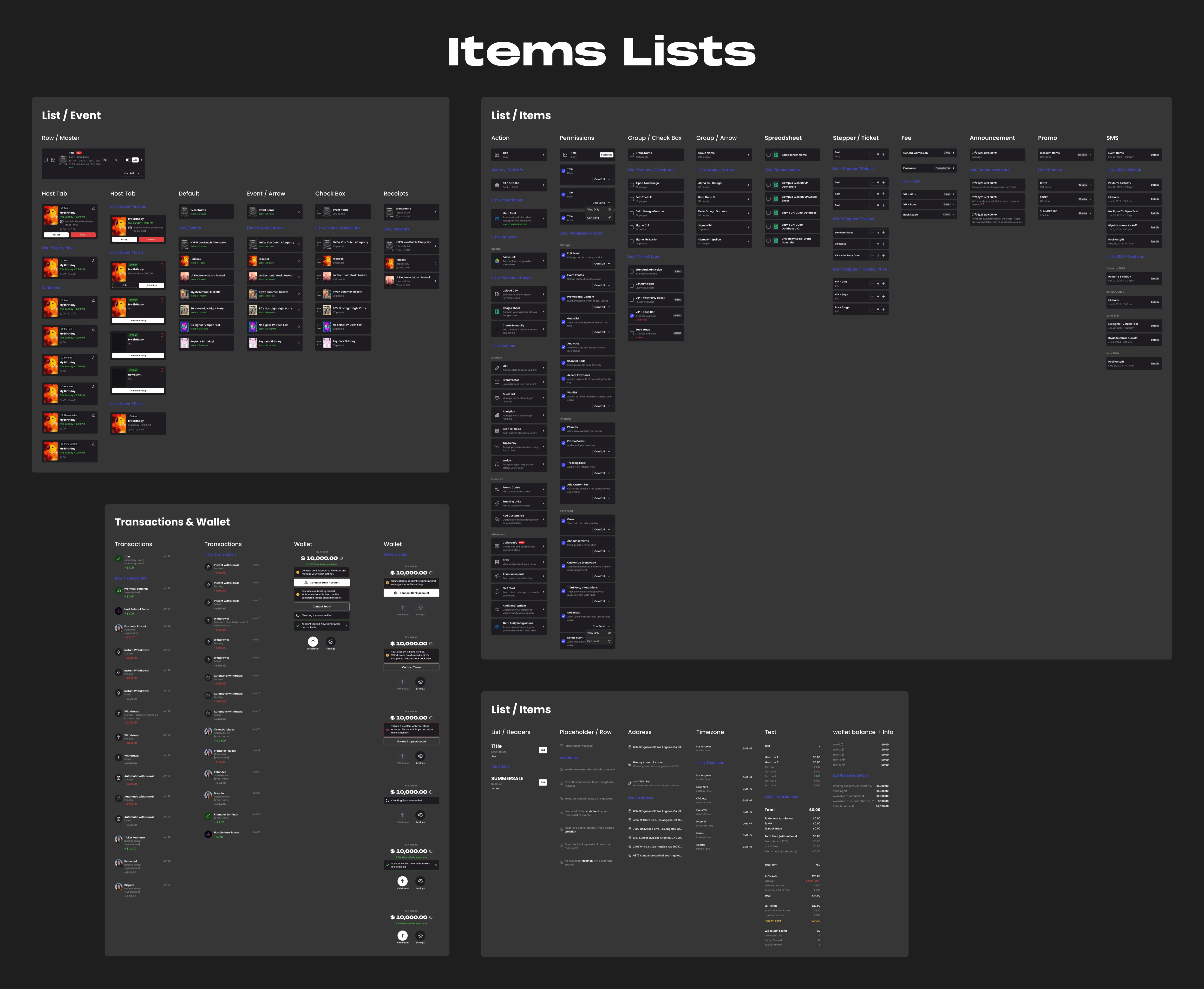Click Details link on SMS Event Name row
This screenshot has height=989, width=1204.
[1154, 155]
